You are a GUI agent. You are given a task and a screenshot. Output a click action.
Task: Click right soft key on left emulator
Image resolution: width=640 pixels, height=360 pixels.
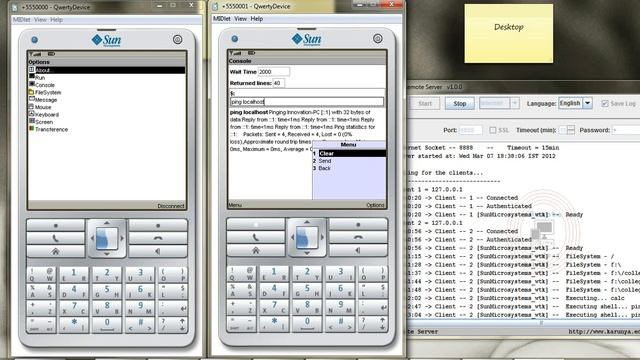pyautogui.click(x=158, y=225)
